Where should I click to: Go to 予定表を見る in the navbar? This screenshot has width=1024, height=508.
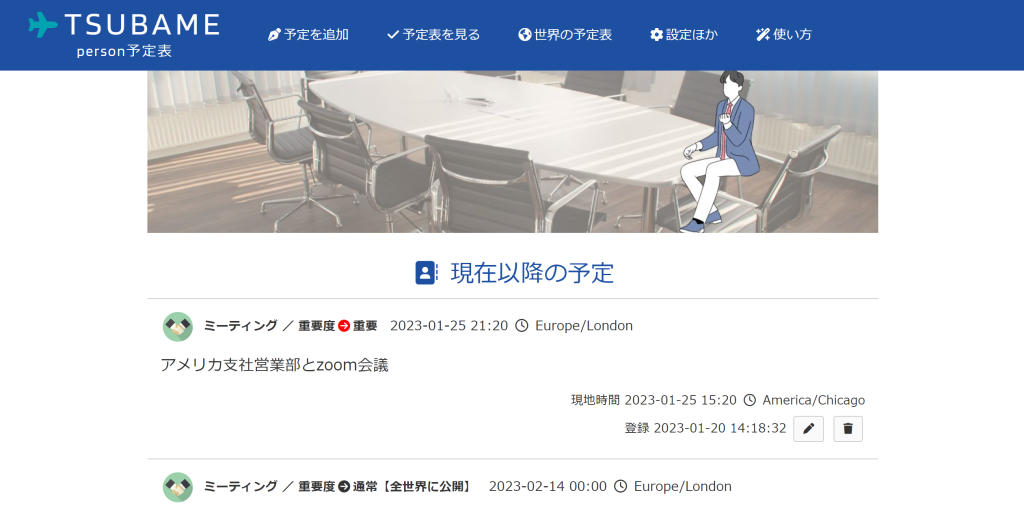[x=433, y=35]
